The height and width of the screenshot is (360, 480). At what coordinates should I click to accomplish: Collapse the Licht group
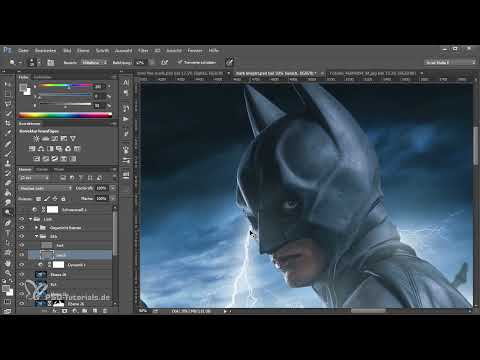coord(31,219)
